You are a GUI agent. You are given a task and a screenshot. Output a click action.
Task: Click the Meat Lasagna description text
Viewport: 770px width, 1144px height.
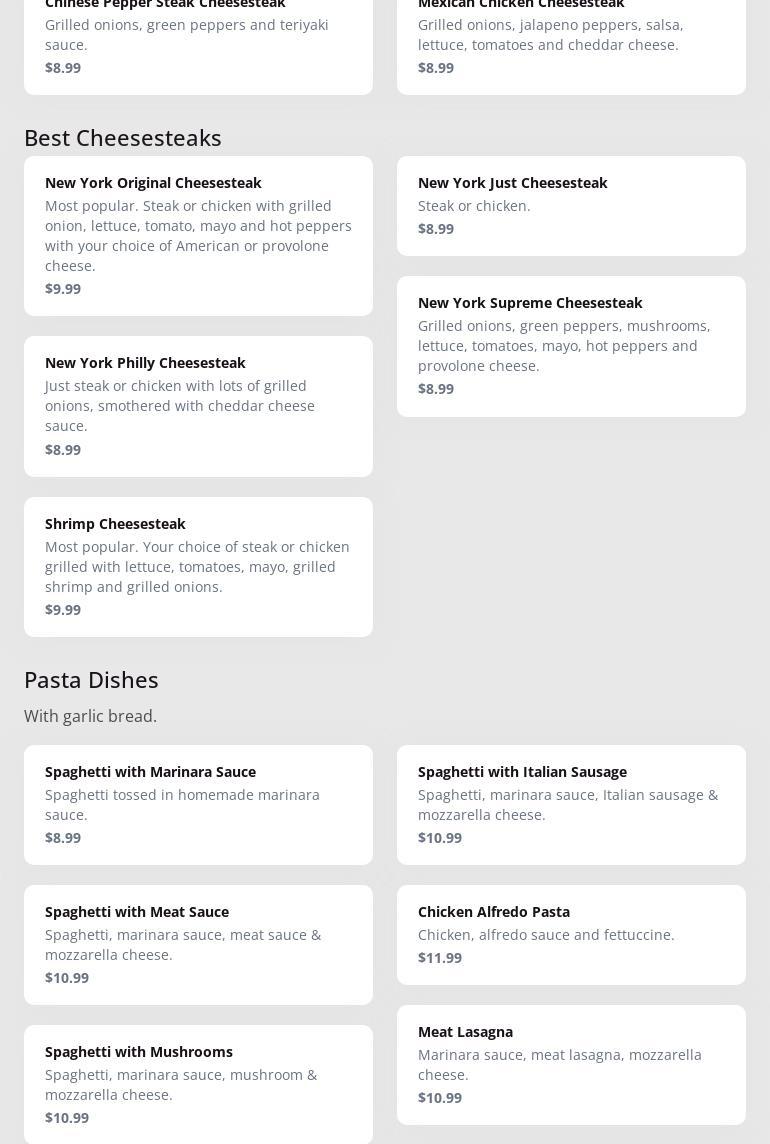(559, 1064)
